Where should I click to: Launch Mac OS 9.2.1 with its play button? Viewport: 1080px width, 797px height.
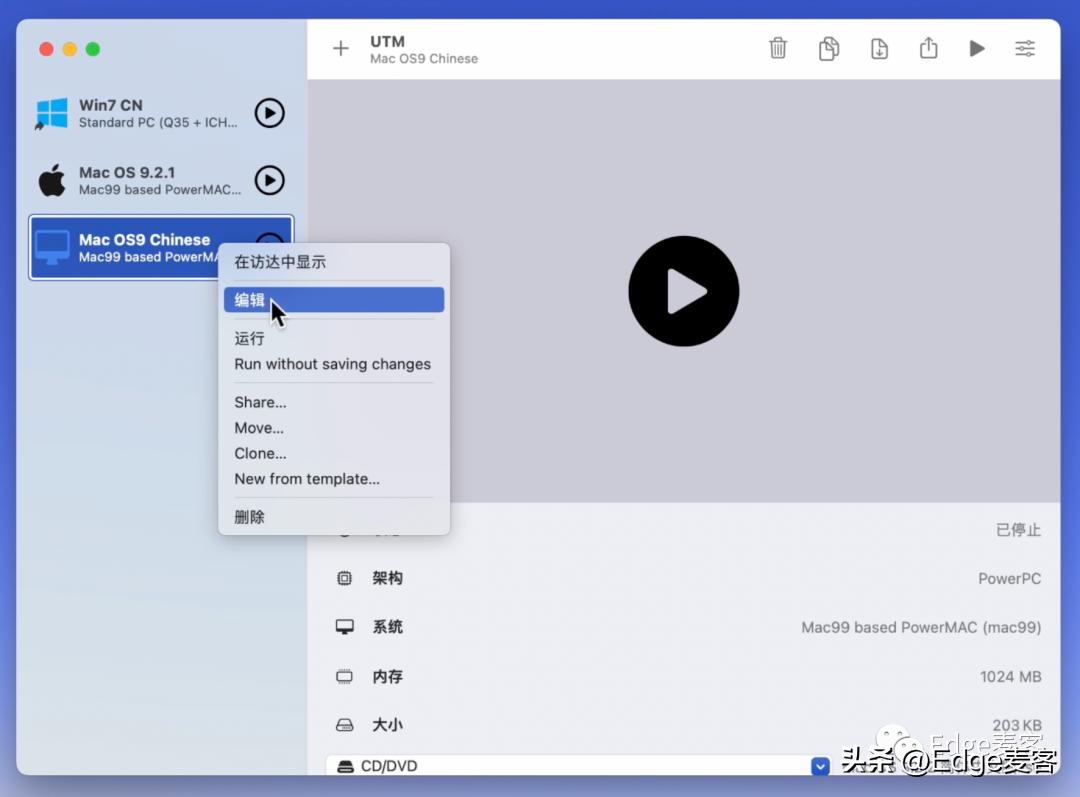pyautogui.click(x=269, y=180)
